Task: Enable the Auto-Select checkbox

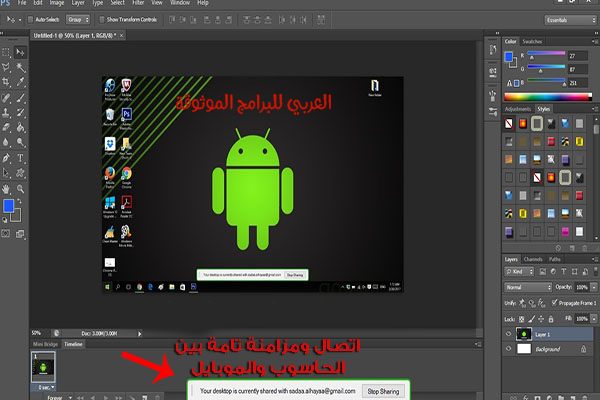Action: (30, 20)
